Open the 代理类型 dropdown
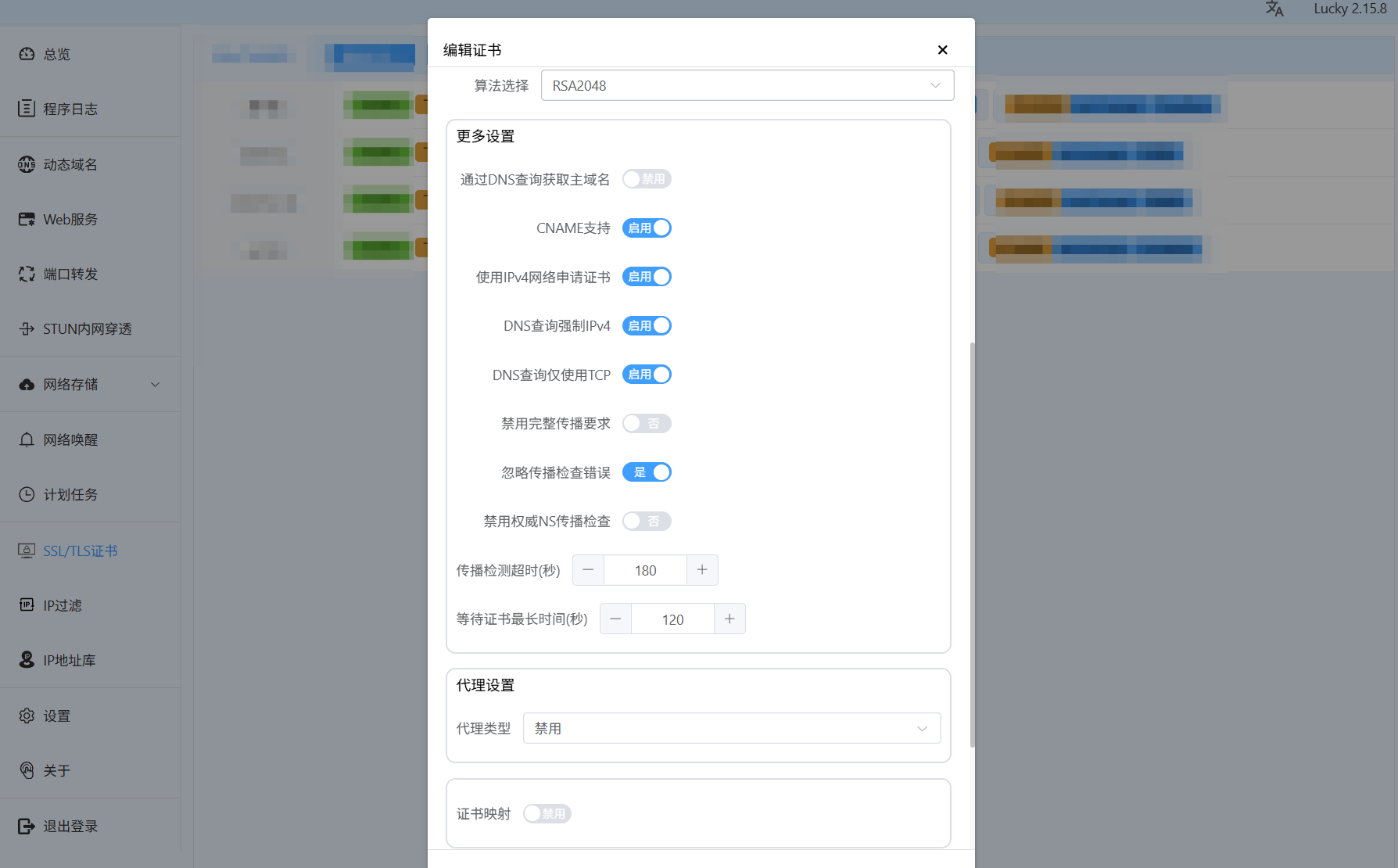This screenshot has width=1398, height=868. [x=731, y=728]
